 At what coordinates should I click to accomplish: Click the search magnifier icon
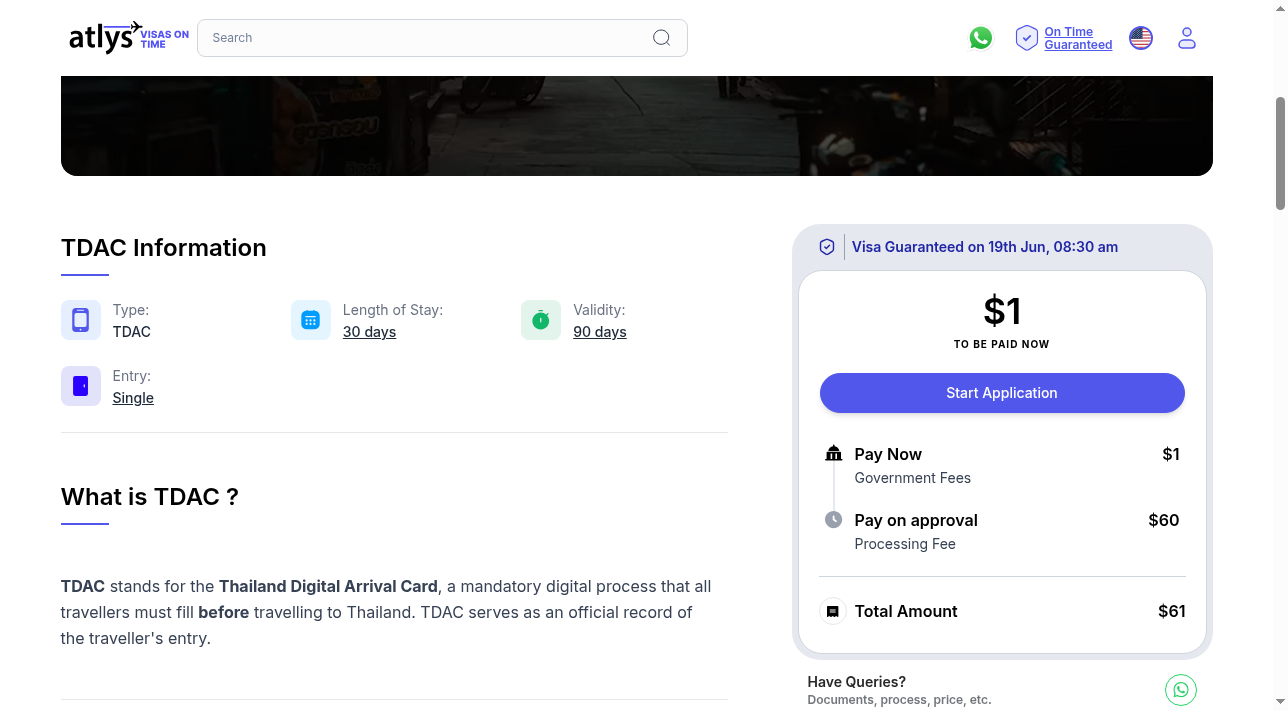662,38
